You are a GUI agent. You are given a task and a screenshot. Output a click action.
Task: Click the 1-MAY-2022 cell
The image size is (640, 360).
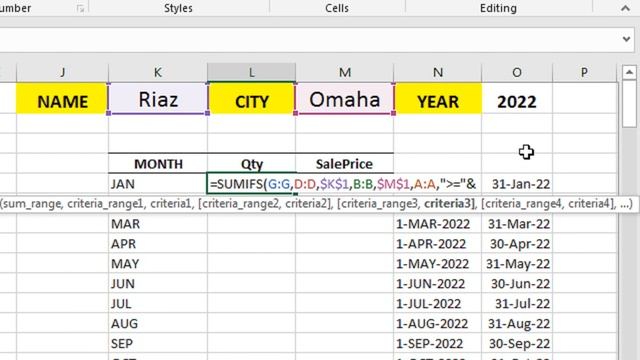(x=438, y=264)
